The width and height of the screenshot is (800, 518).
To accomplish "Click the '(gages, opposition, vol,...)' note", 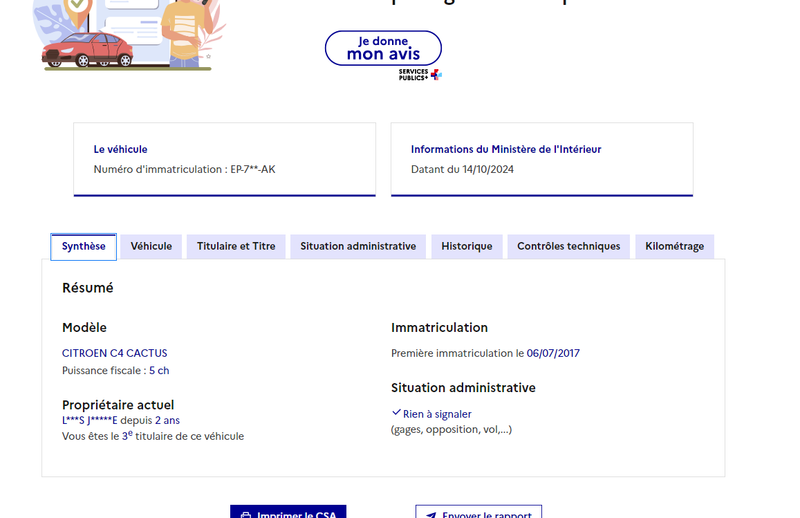I will [x=452, y=430].
